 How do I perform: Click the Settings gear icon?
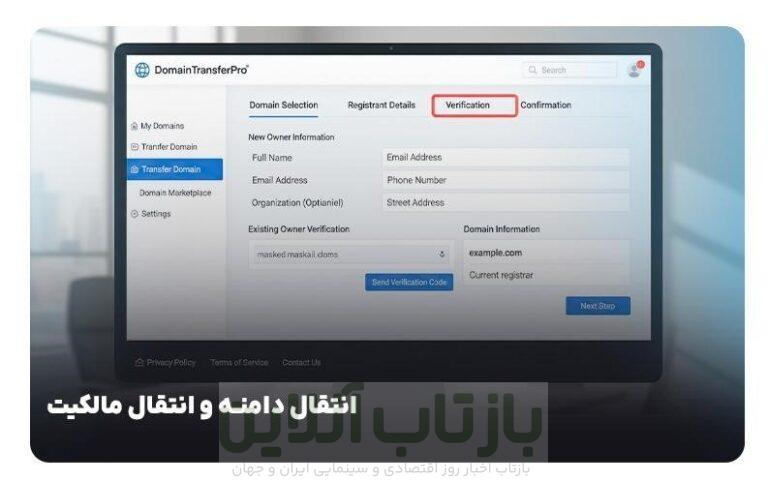pos(135,214)
